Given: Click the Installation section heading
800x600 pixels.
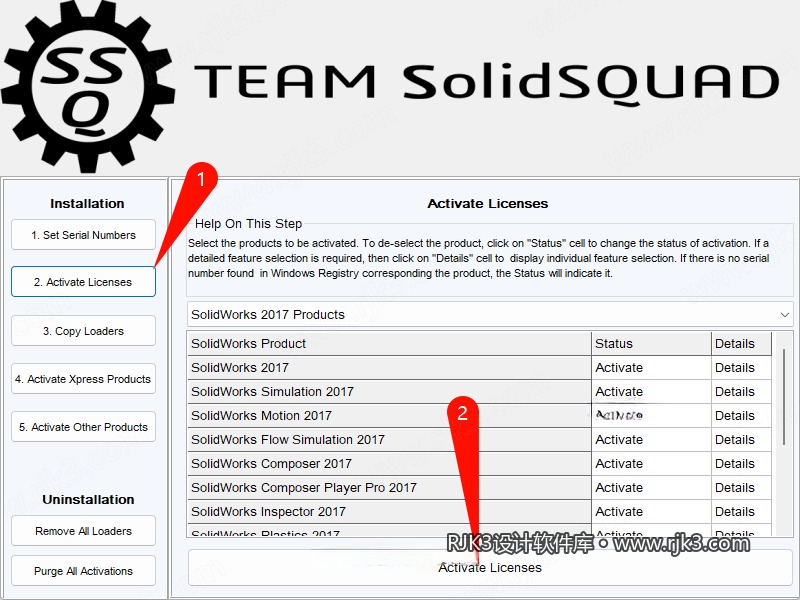Looking at the screenshot, I should pyautogui.click(x=87, y=204).
